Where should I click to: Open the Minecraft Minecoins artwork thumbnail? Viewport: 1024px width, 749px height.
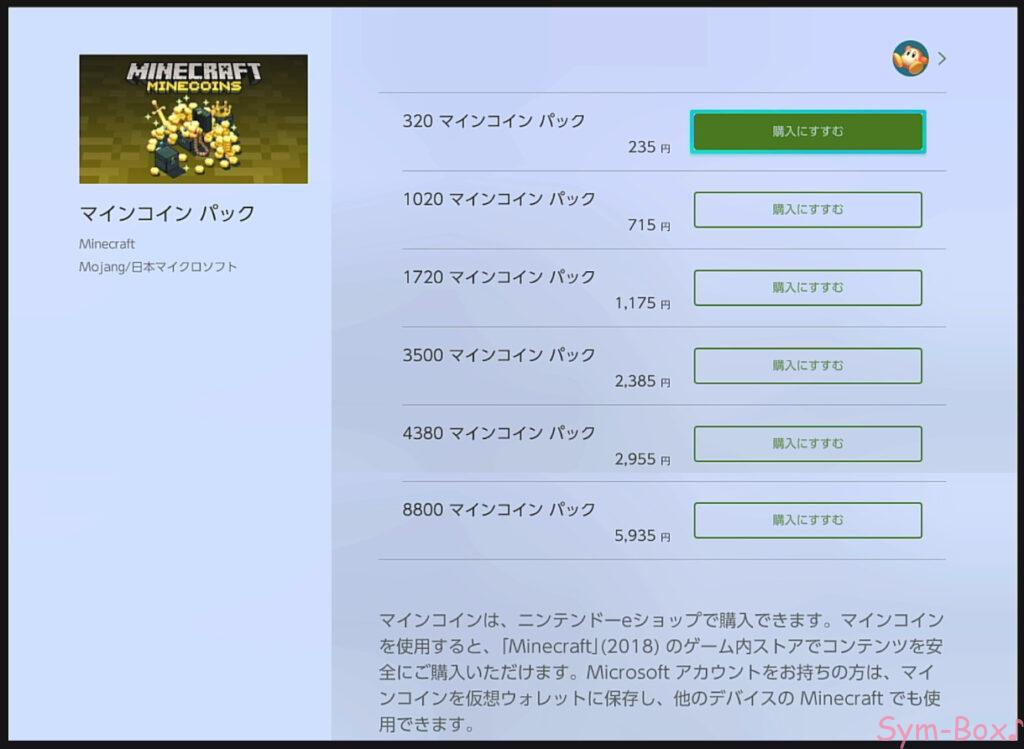tap(193, 119)
